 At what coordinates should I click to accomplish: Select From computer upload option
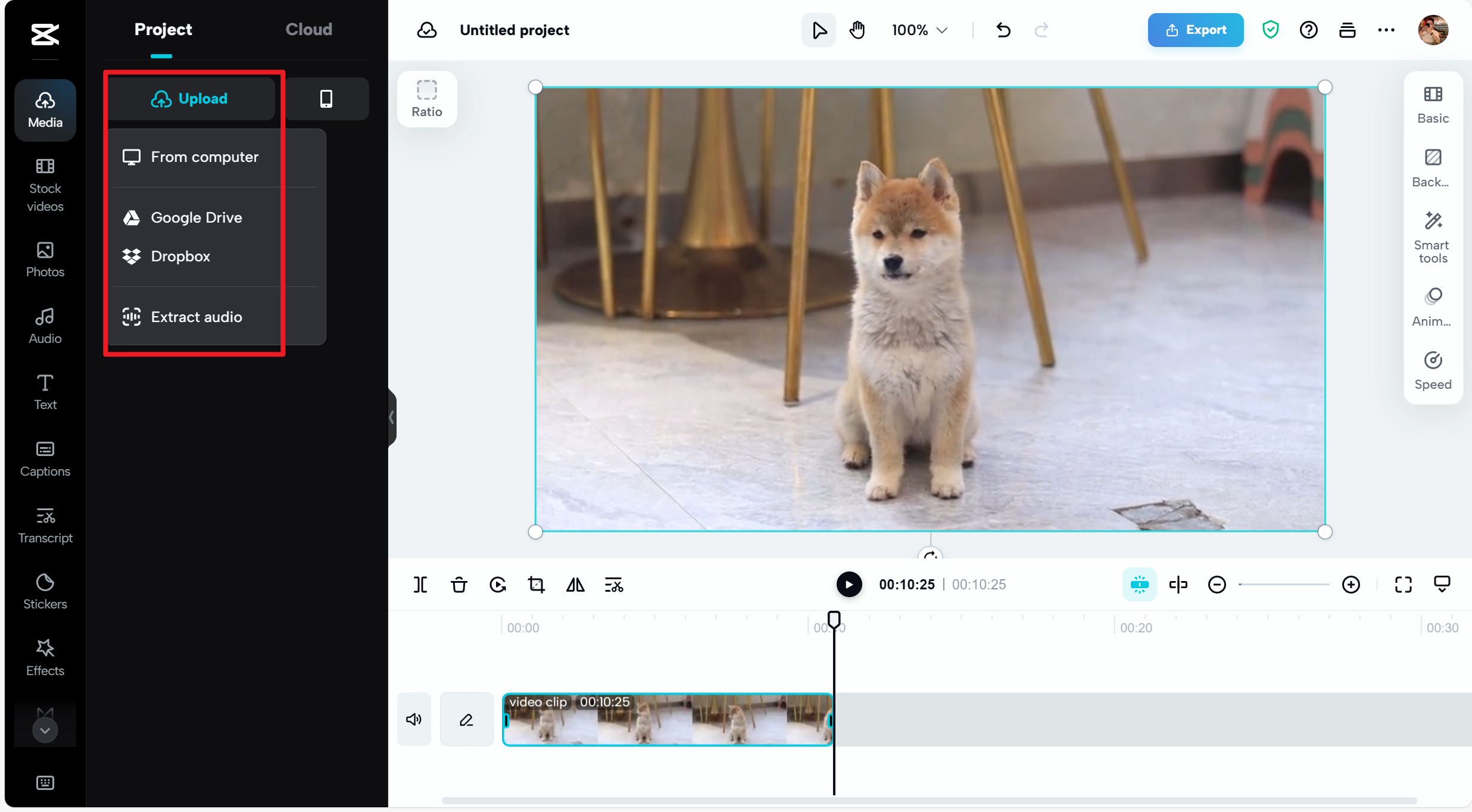204,156
